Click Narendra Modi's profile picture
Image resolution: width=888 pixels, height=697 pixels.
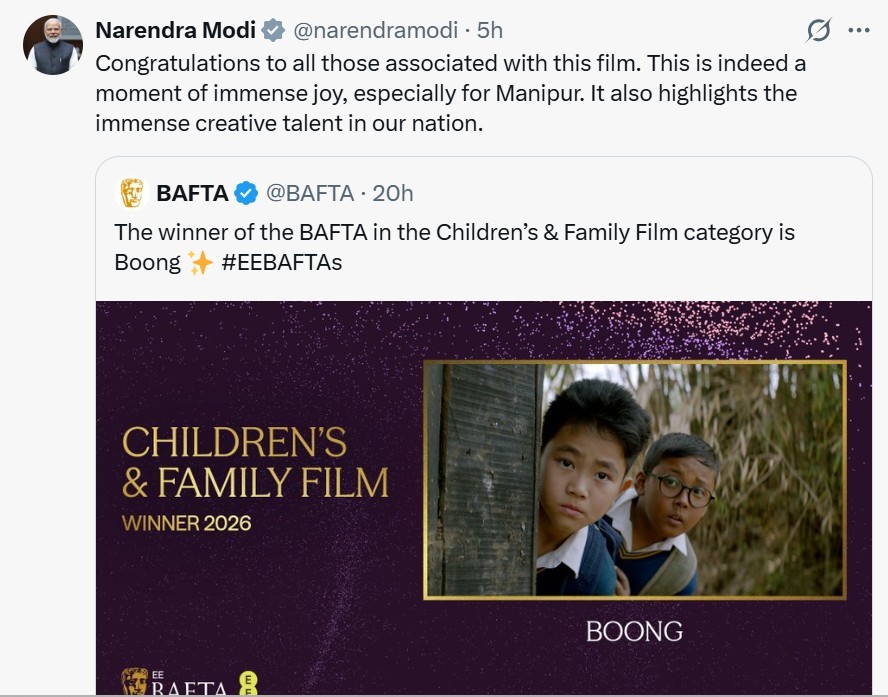(x=53, y=45)
